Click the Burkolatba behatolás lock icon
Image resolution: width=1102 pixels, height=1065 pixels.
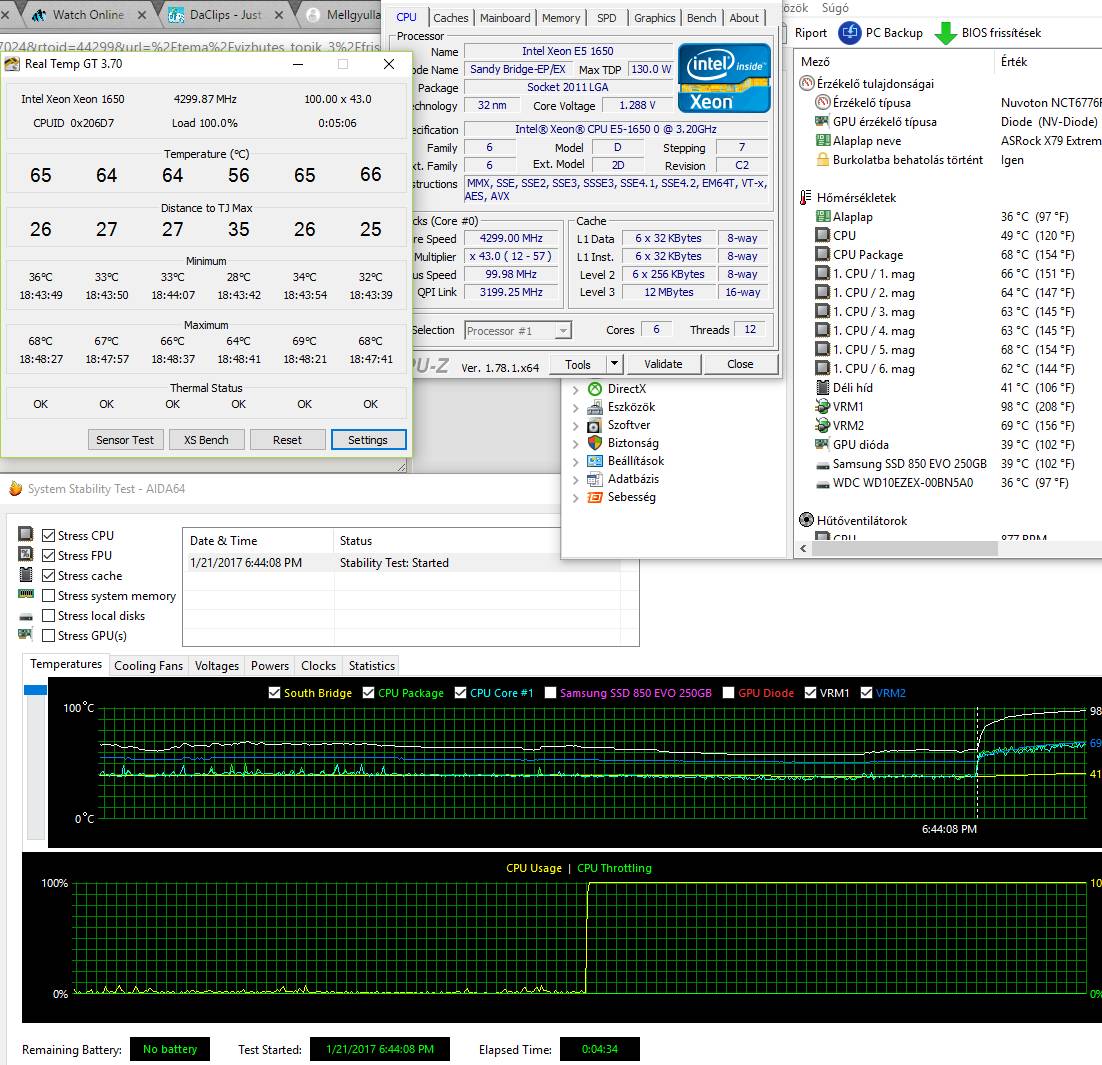(x=822, y=160)
